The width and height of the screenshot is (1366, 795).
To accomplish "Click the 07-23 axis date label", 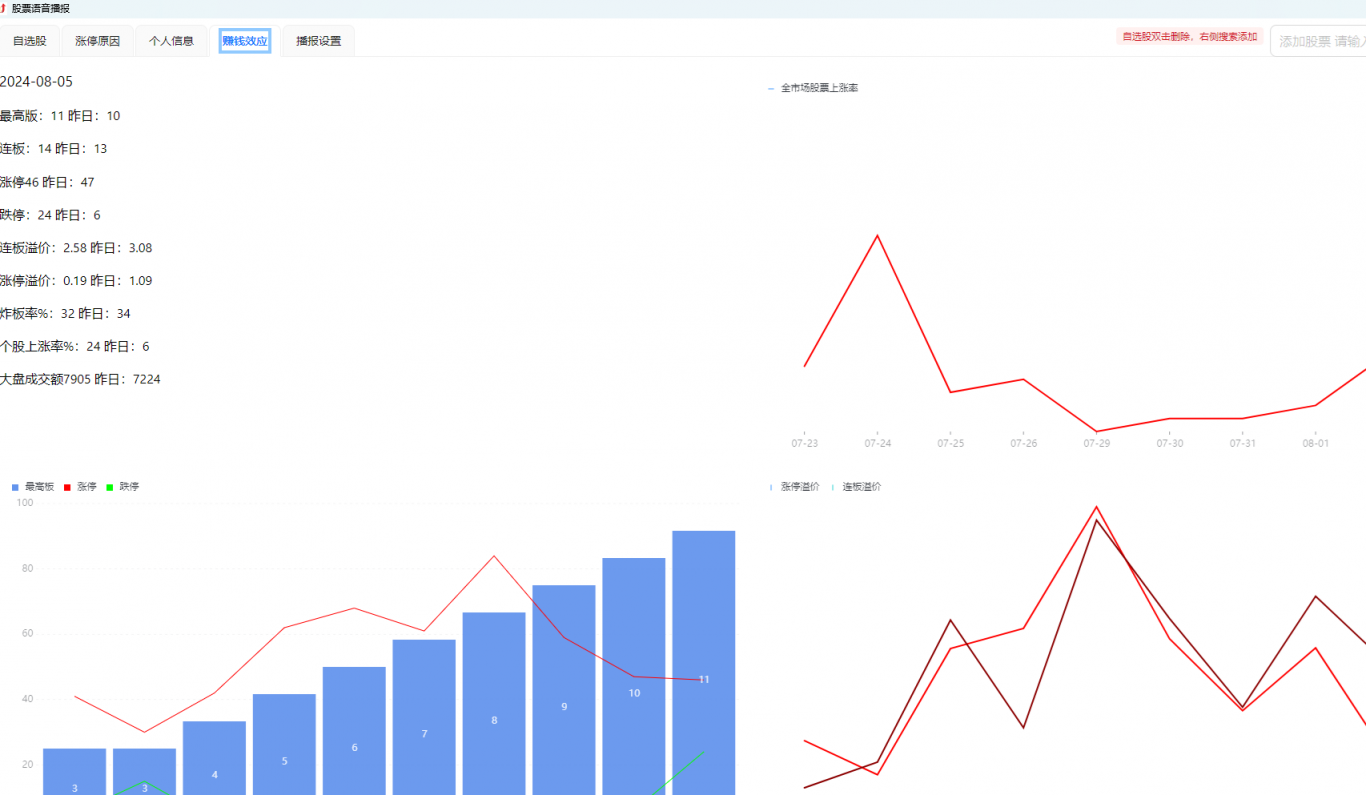I will [x=804, y=443].
